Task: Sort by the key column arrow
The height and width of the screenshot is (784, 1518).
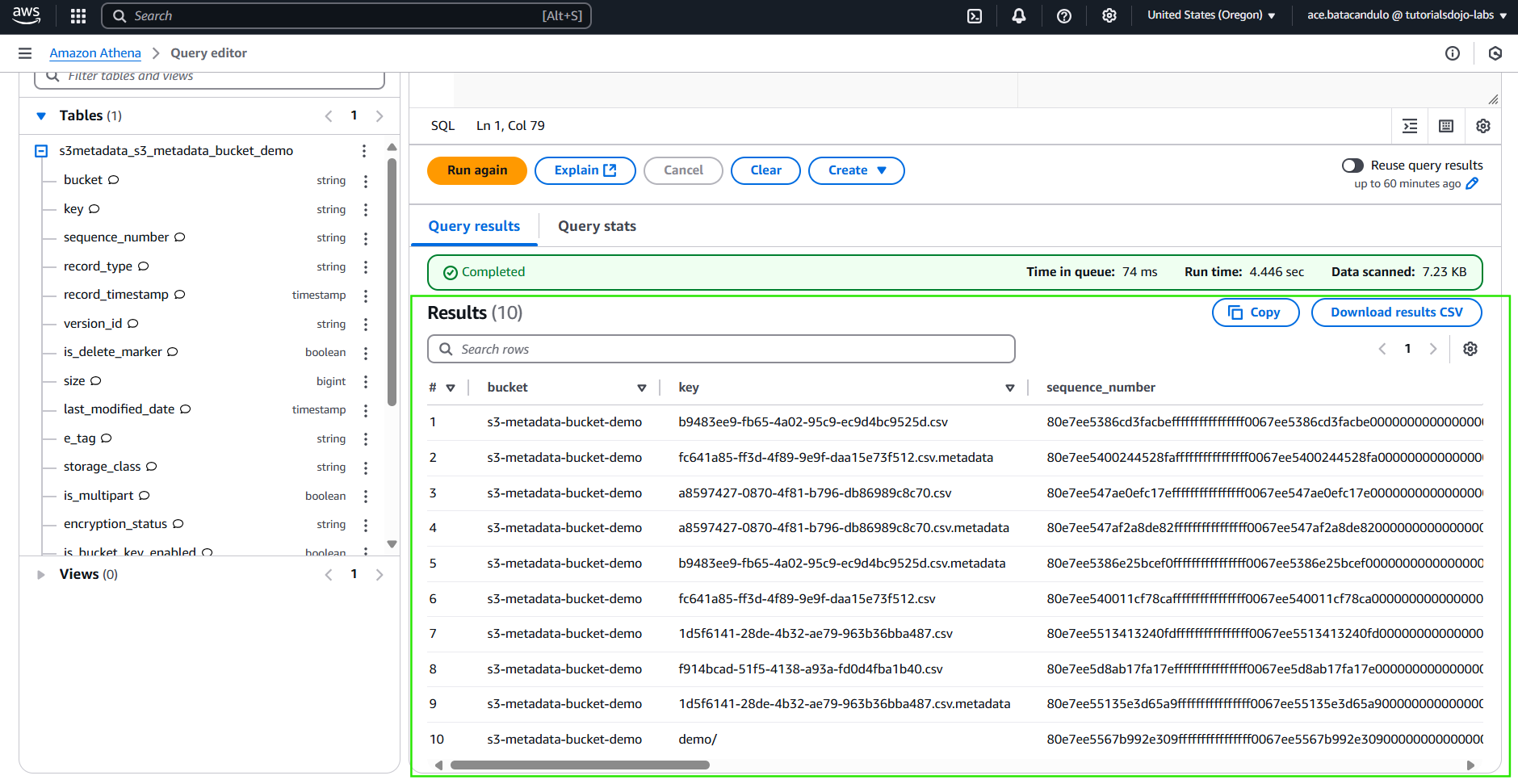Action: point(1010,388)
